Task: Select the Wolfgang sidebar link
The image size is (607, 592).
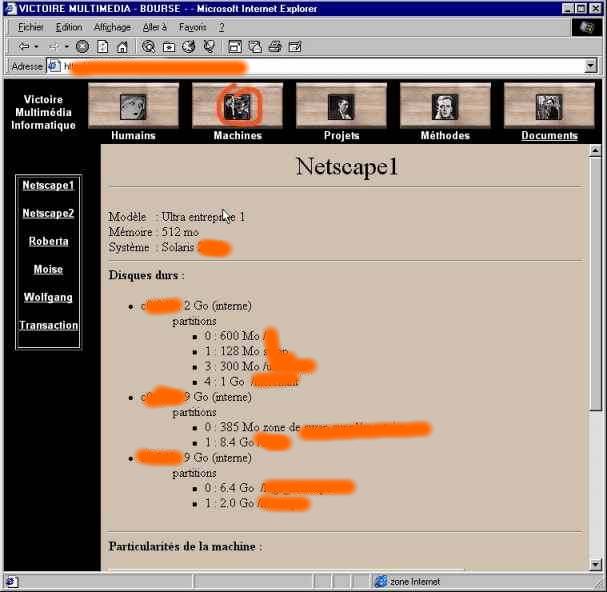Action: pos(48,297)
